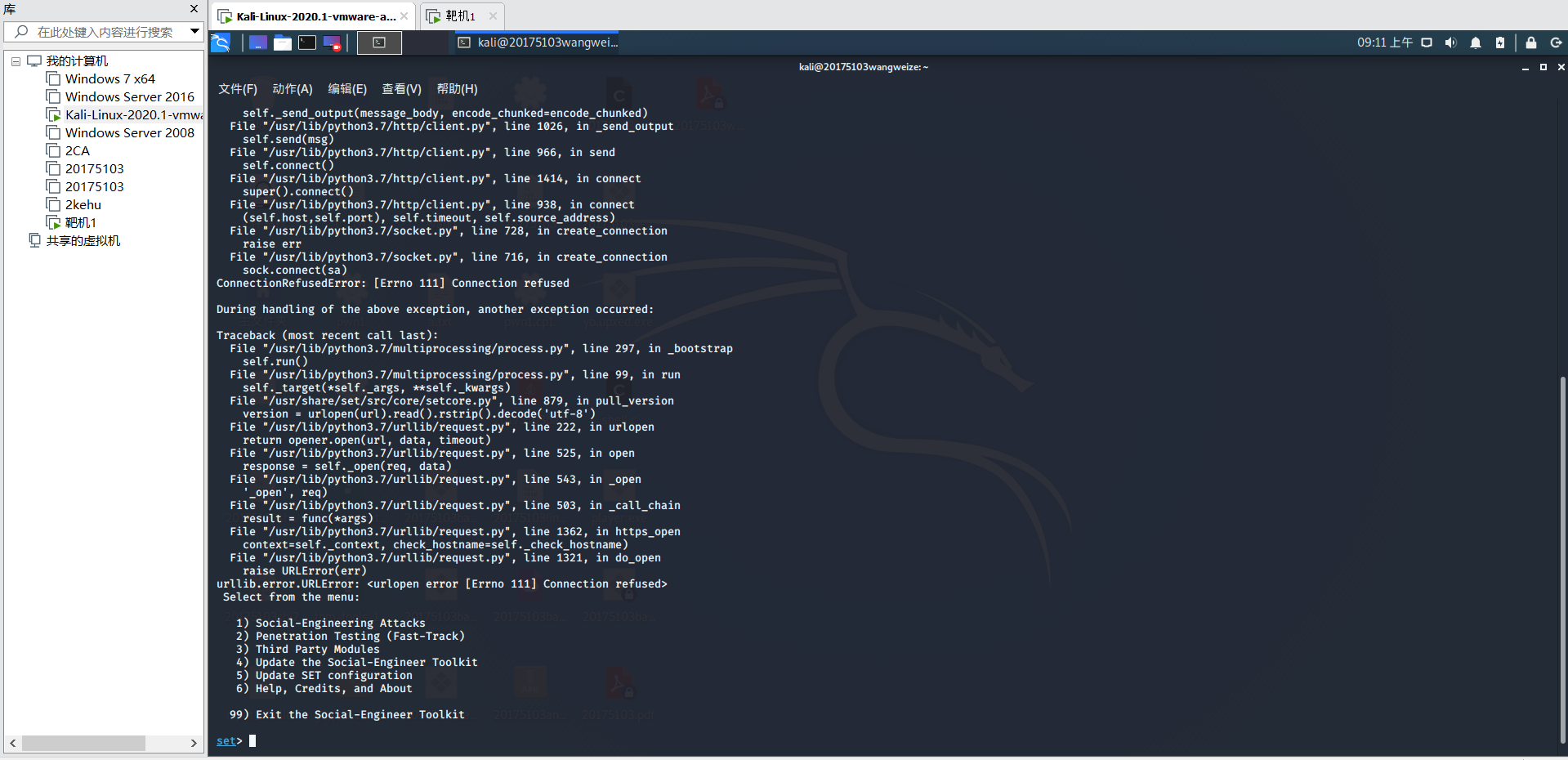Click the set> prompt link
This screenshot has width=1568, height=760.
click(x=226, y=741)
